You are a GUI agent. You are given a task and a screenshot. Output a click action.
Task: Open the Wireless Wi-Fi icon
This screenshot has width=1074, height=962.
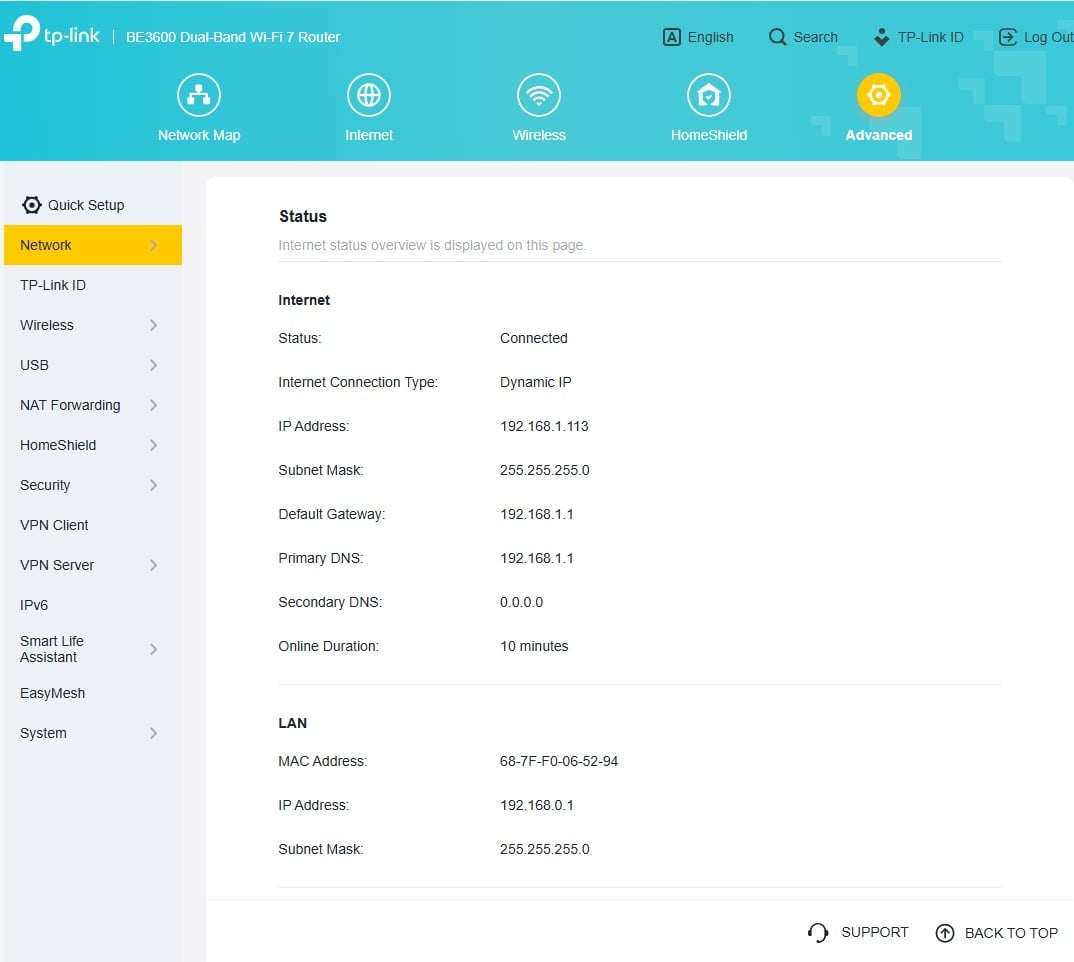click(539, 96)
